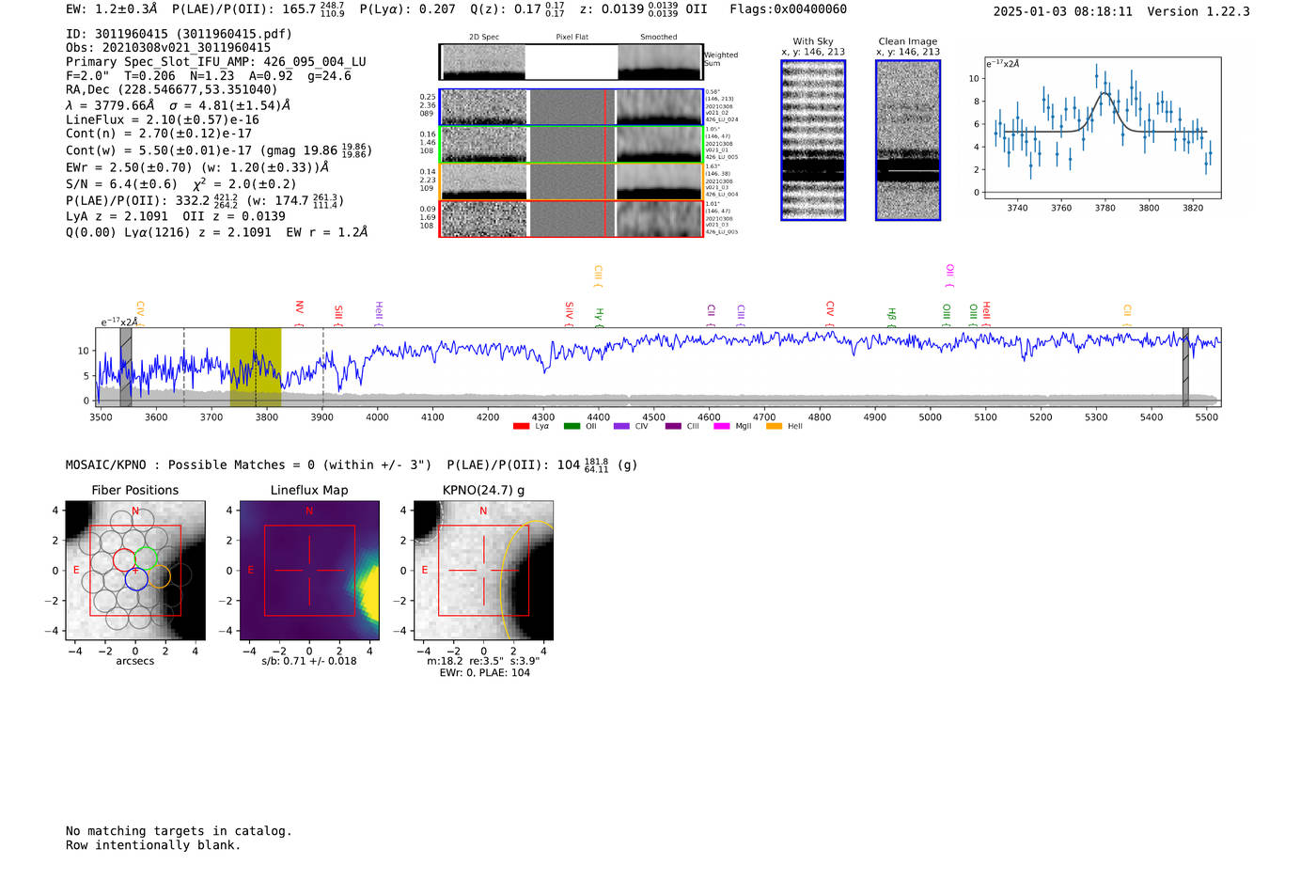Click the timestamp '2025-01-03 08:18:11'
1316x896 pixels.
click(1063, 11)
